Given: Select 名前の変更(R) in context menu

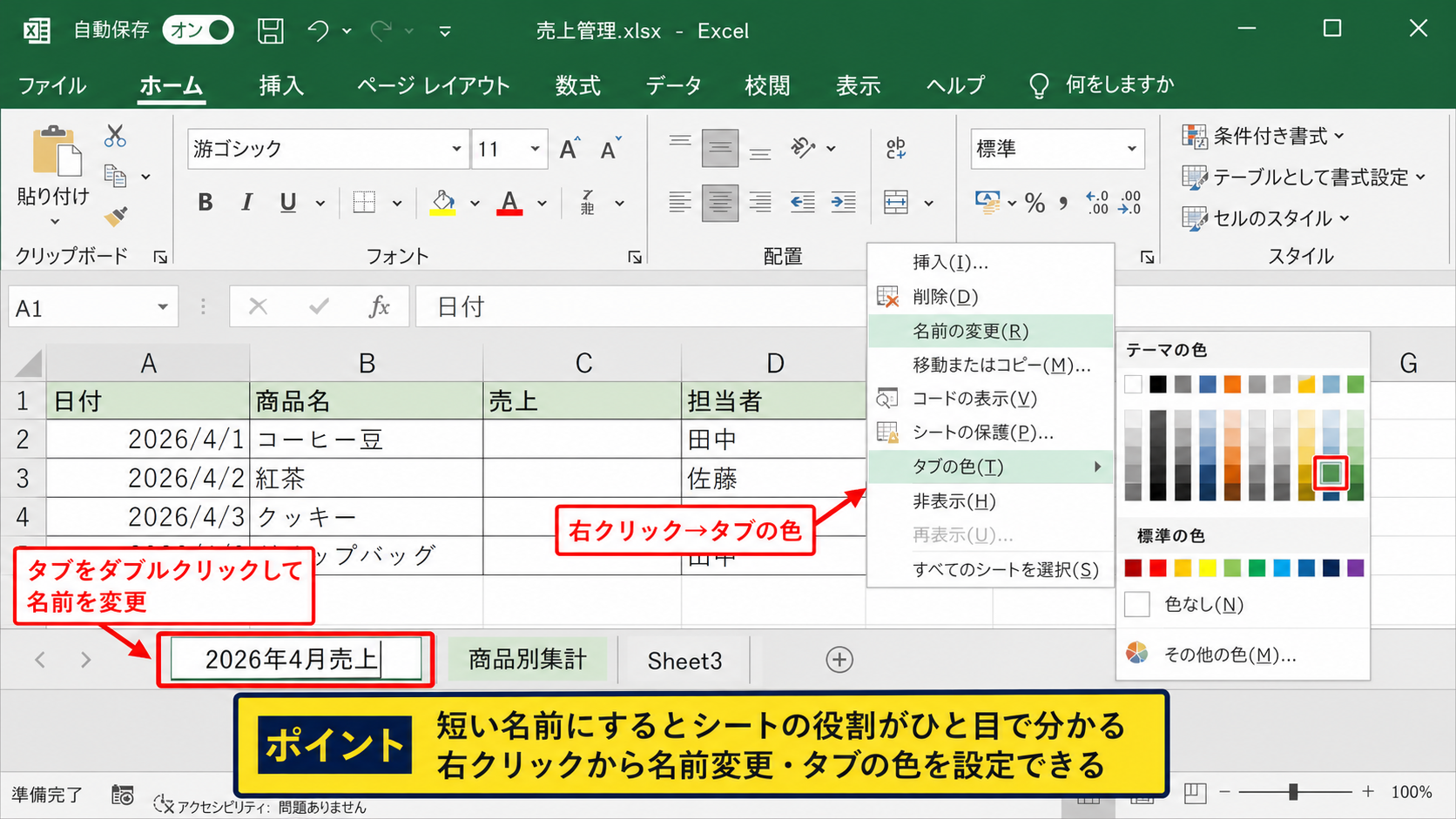Looking at the screenshot, I should pos(991,331).
